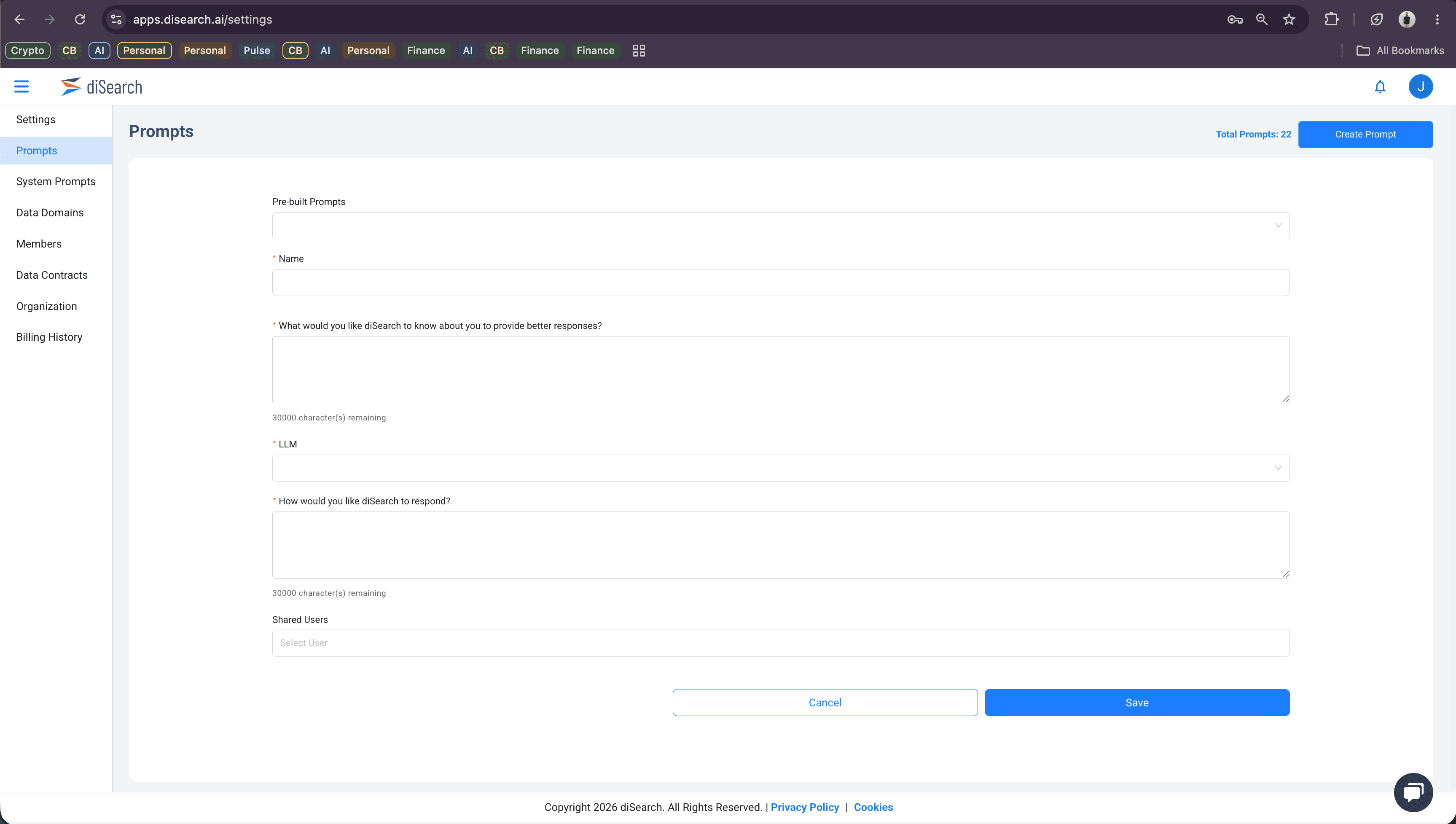
Task: Click the browser forward arrow
Action: 50,19
